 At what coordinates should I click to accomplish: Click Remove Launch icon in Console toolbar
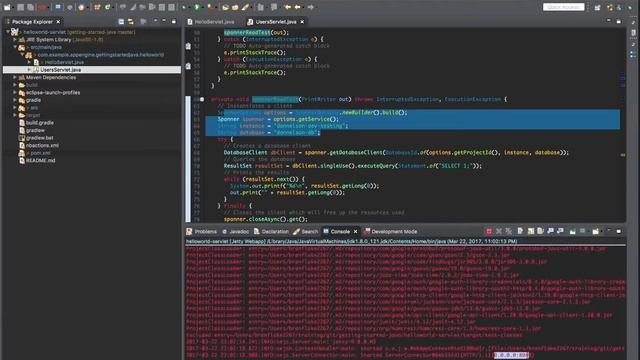pyautogui.click(x=499, y=231)
